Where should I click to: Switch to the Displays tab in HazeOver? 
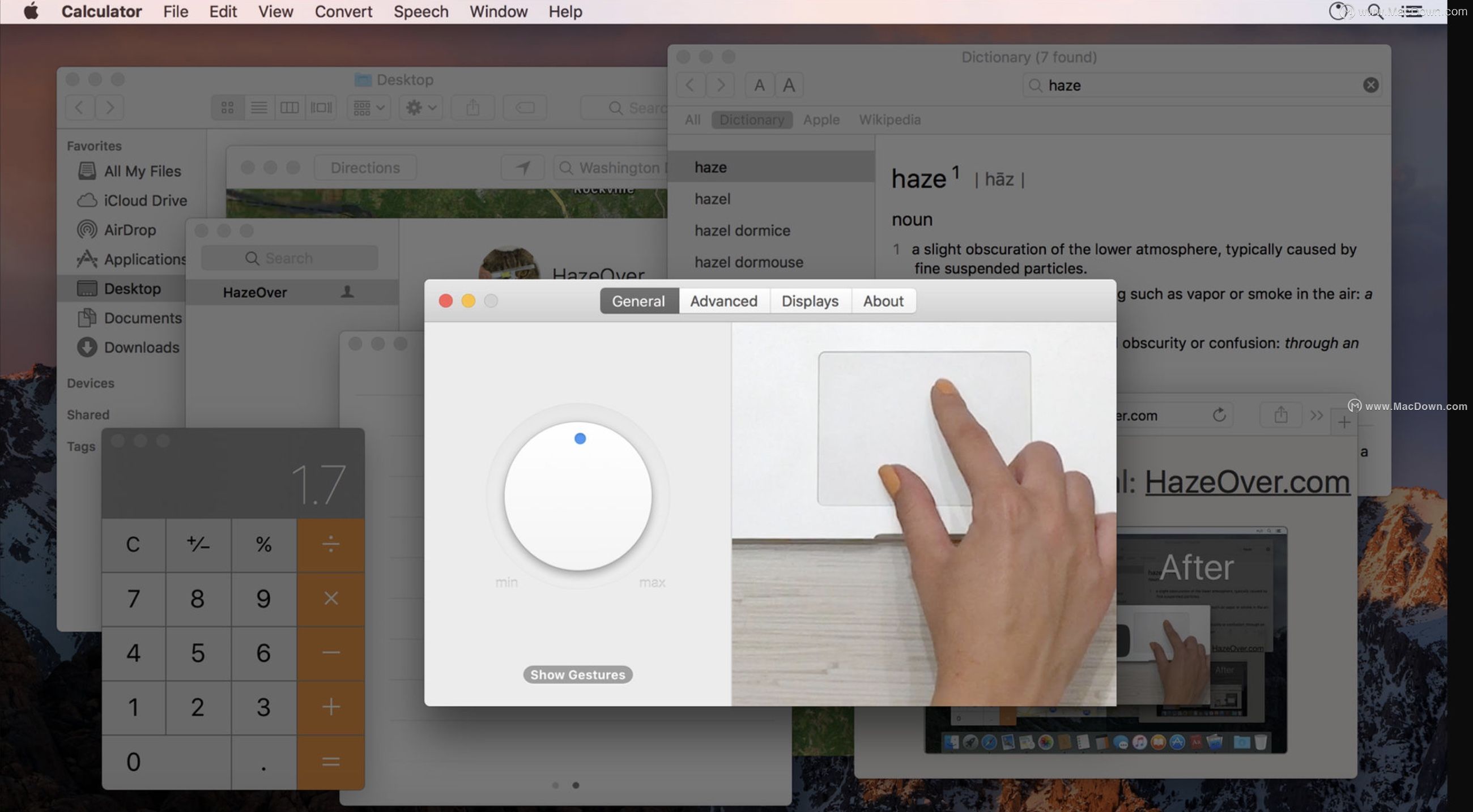point(810,301)
